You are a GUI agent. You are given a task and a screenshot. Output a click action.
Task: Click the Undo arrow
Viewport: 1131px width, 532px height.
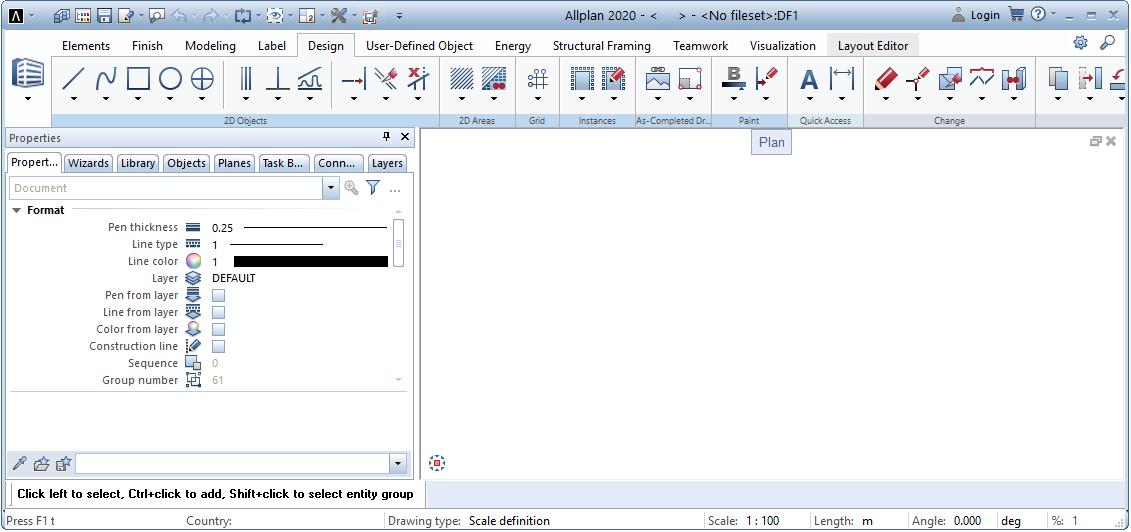pyautogui.click(x=179, y=15)
